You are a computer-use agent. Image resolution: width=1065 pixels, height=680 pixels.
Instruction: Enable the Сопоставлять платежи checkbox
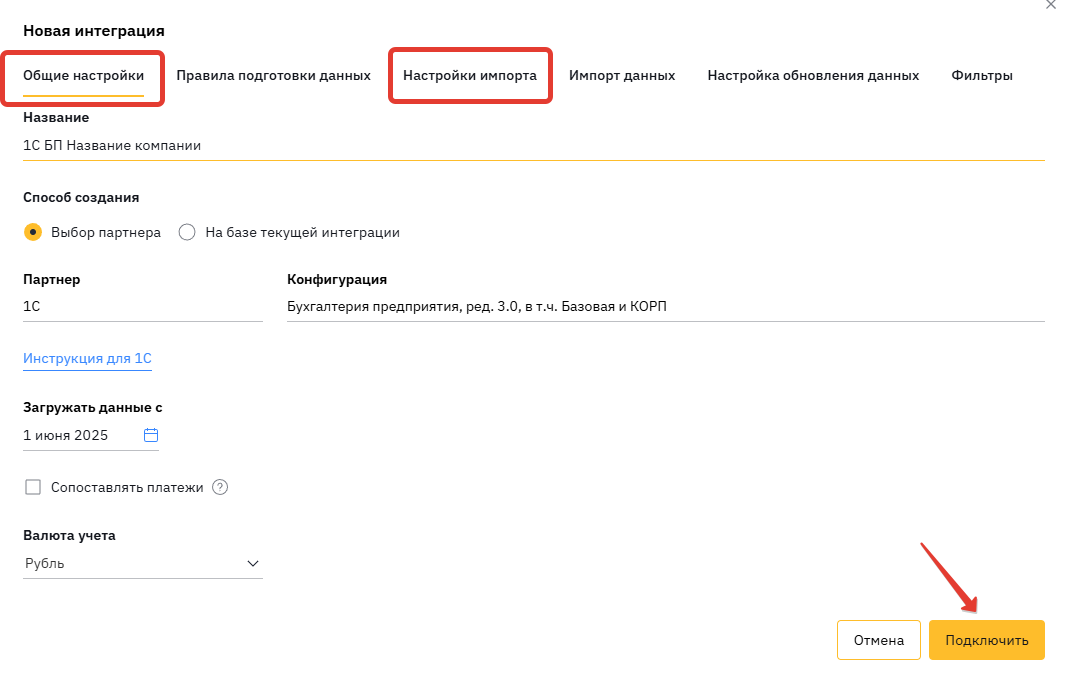33,487
